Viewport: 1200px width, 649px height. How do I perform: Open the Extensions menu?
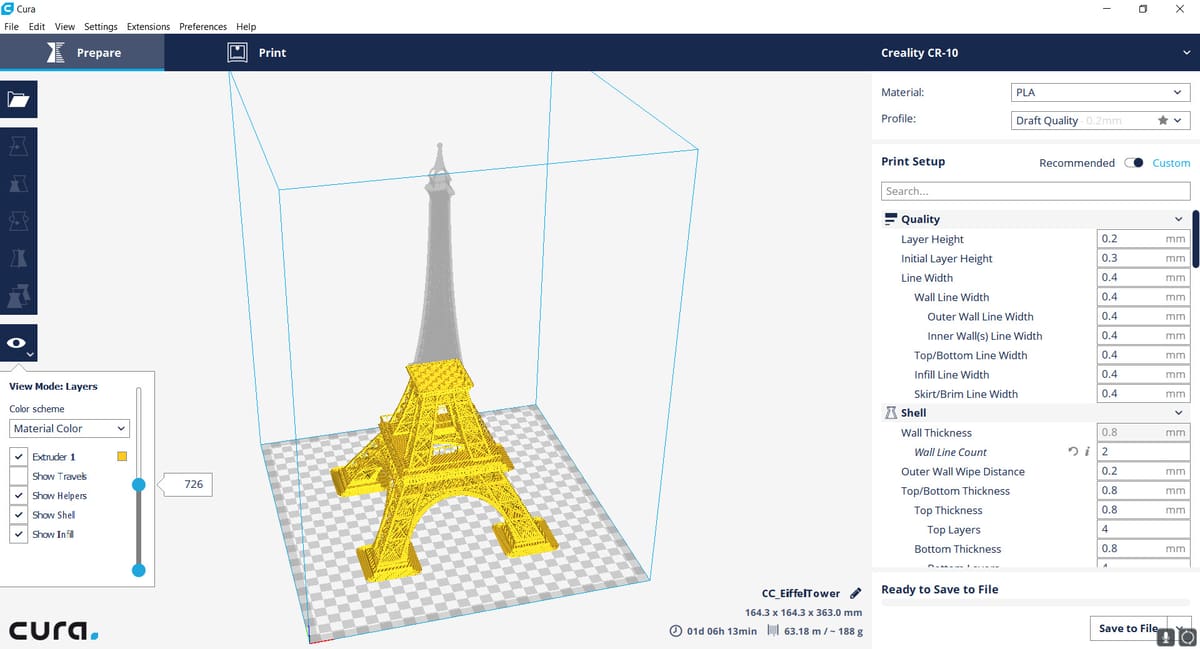(x=148, y=26)
